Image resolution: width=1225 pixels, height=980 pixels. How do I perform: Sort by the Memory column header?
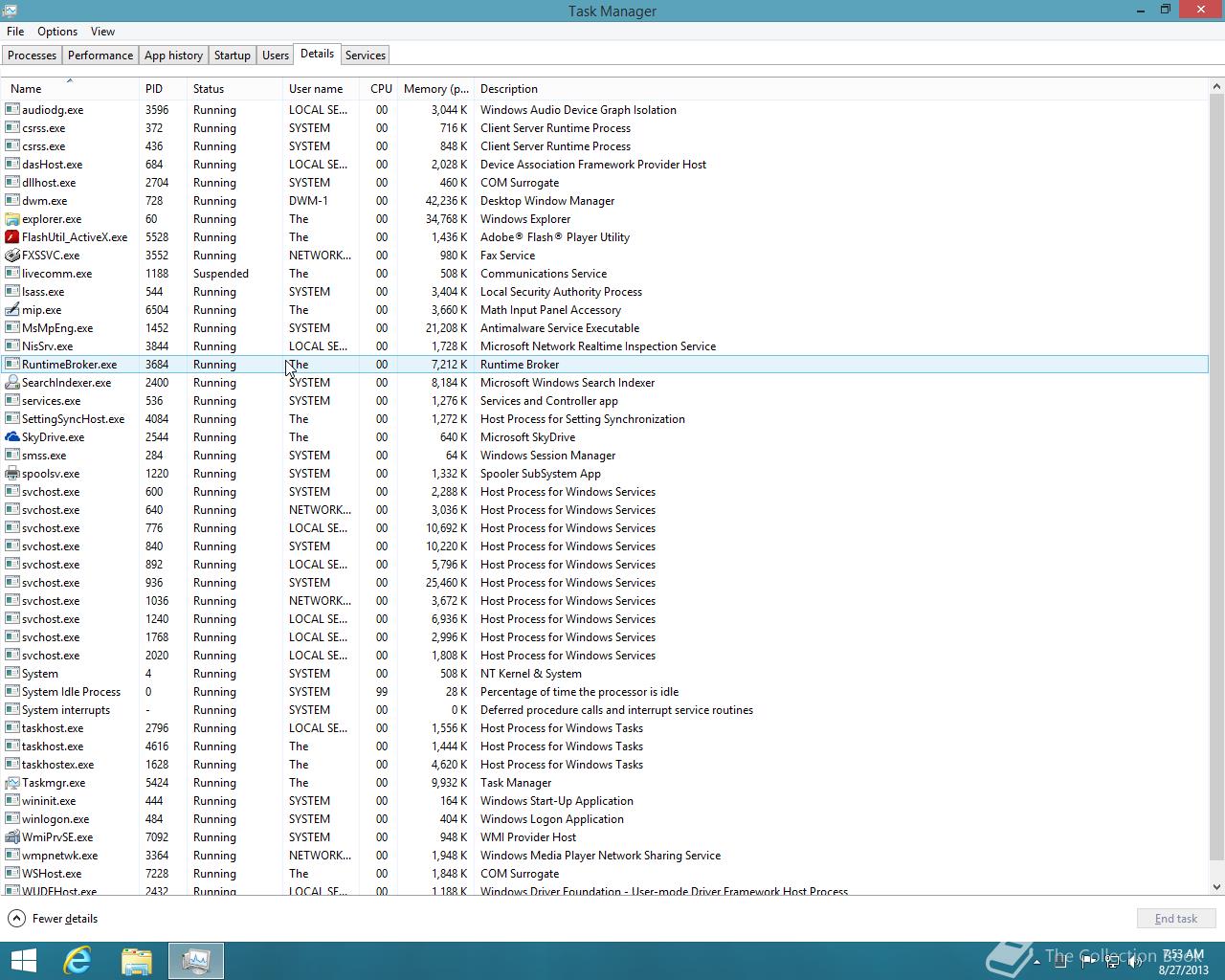435,88
